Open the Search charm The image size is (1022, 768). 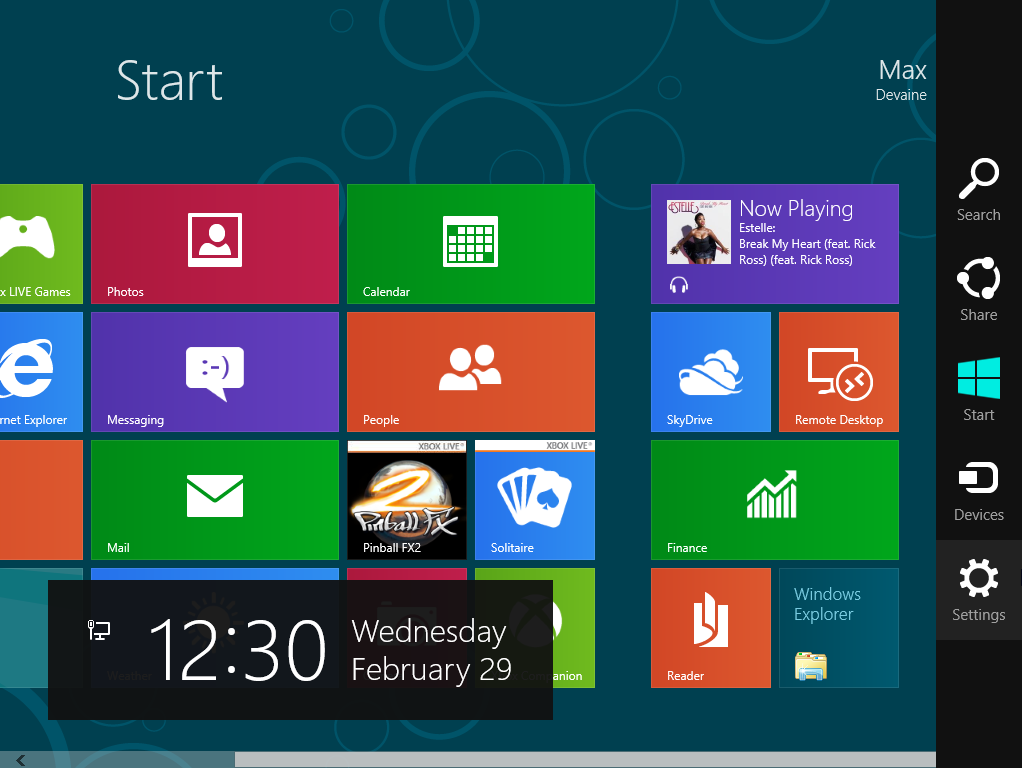[x=978, y=190]
